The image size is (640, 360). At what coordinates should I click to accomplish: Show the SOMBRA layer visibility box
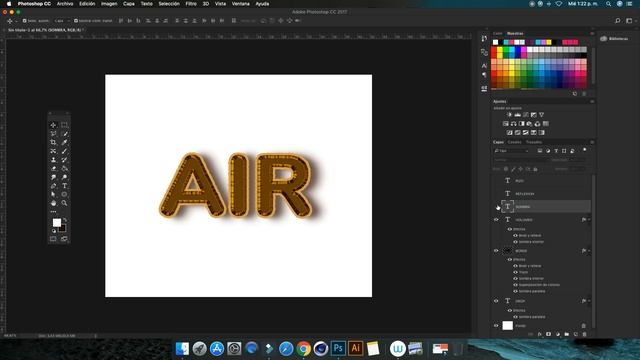(x=496, y=207)
